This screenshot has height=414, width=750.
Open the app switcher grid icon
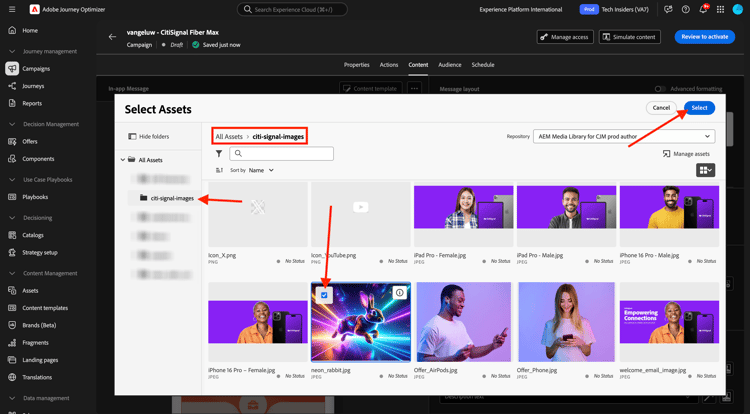720,9
